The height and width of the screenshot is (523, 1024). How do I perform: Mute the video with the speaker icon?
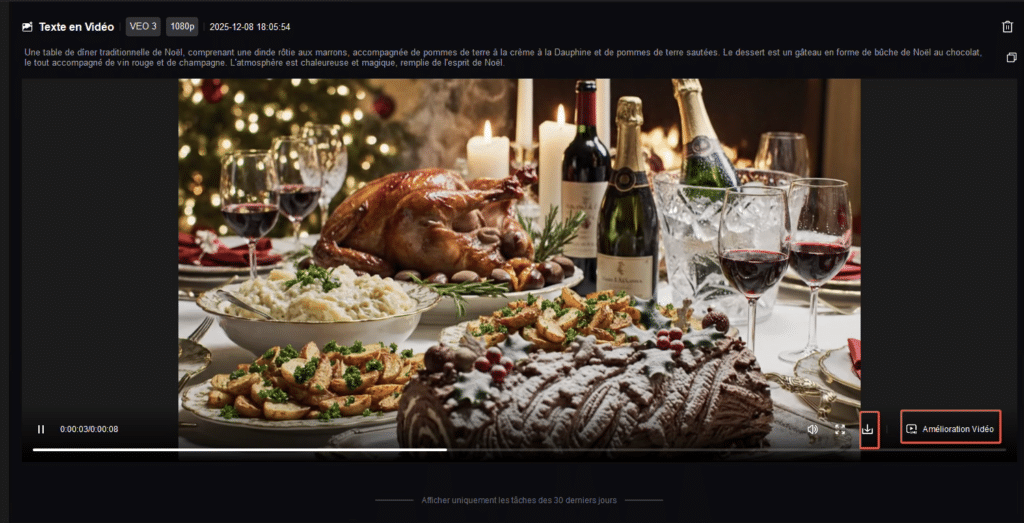pyautogui.click(x=812, y=430)
